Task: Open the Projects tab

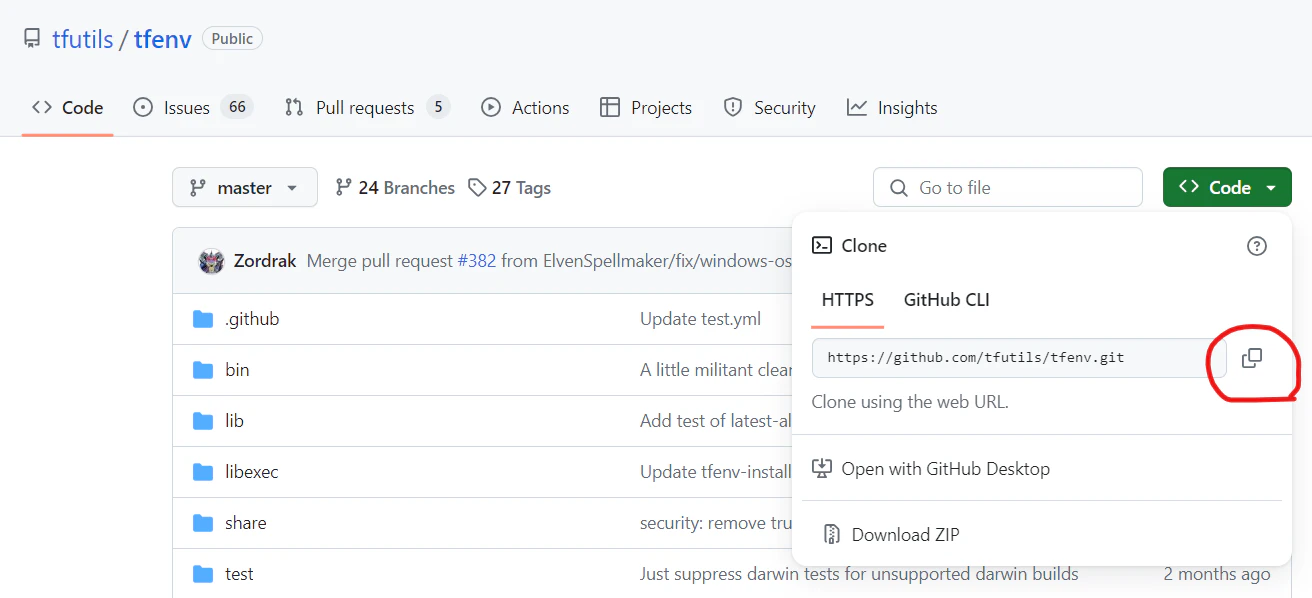Action: [x=646, y=107]
